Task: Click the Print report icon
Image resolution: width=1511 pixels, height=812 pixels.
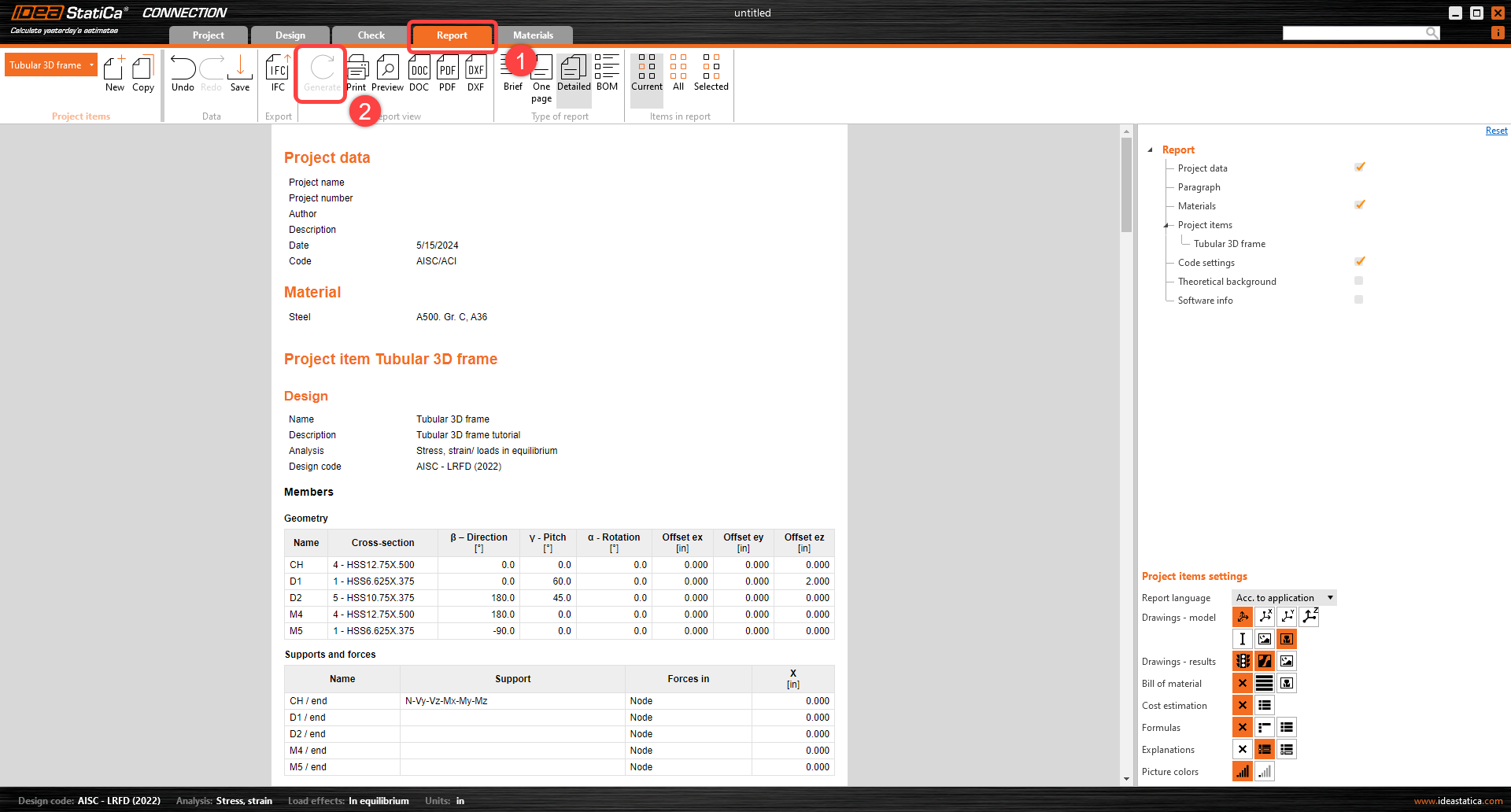Action: tap(357, 73)
